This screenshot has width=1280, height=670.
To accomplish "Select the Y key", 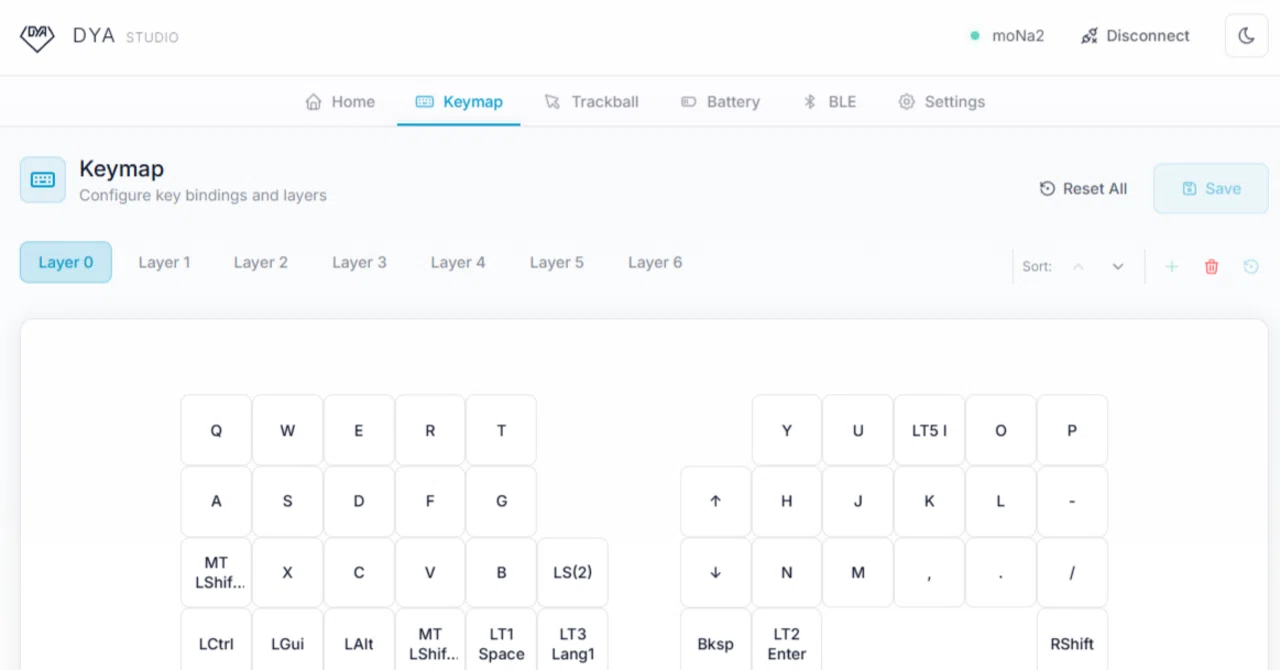I will (787, 430).
